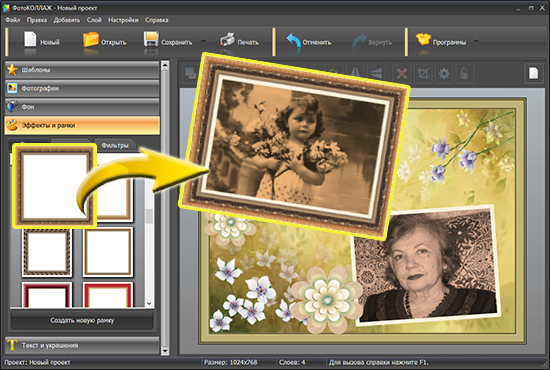
Task: Open layer properties with the gear icon
Action: coord(444,74)
